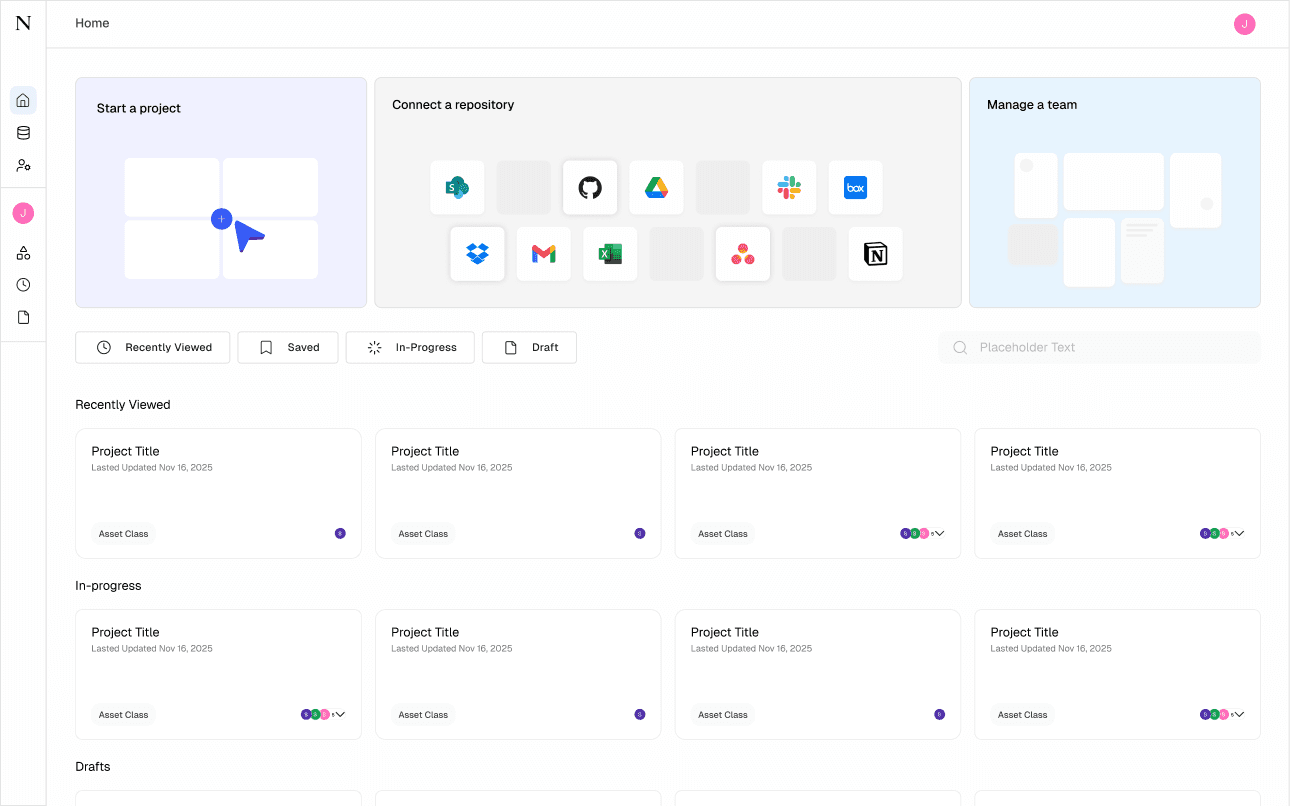The height and width of the screenshot is (806, 1290).
Task: Select the In-Progress filter tab
Action: click(410, 347)
